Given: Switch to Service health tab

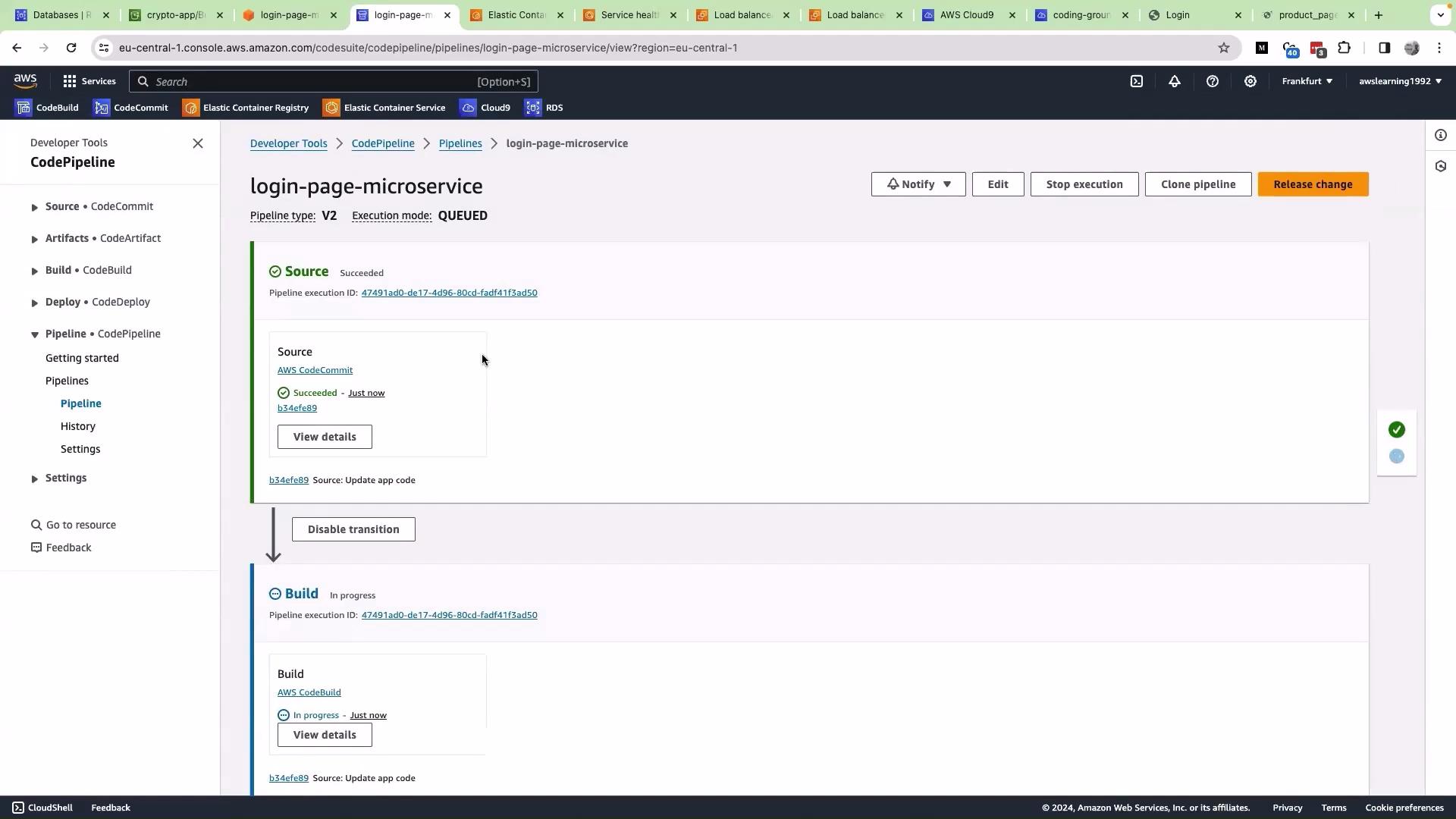Looking at the screenshot, I should point(630,15).
